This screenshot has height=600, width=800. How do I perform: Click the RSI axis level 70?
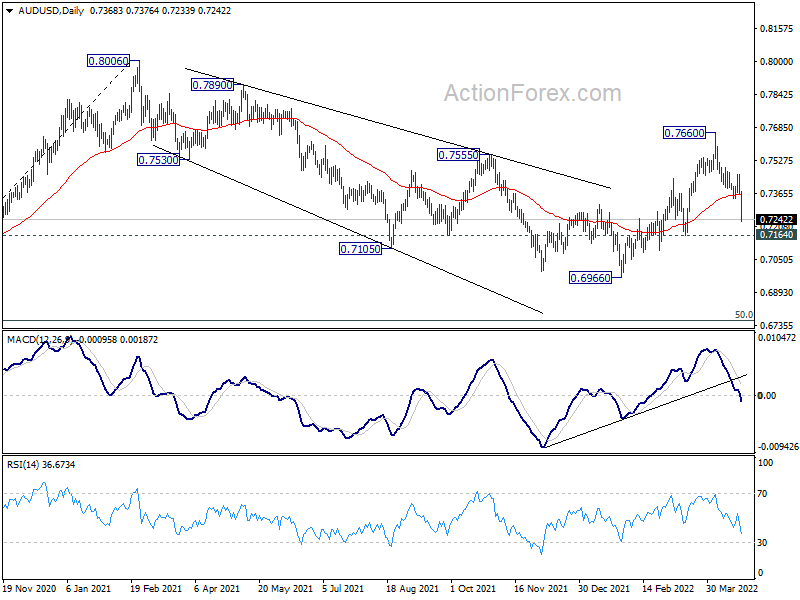coord(762,494)
